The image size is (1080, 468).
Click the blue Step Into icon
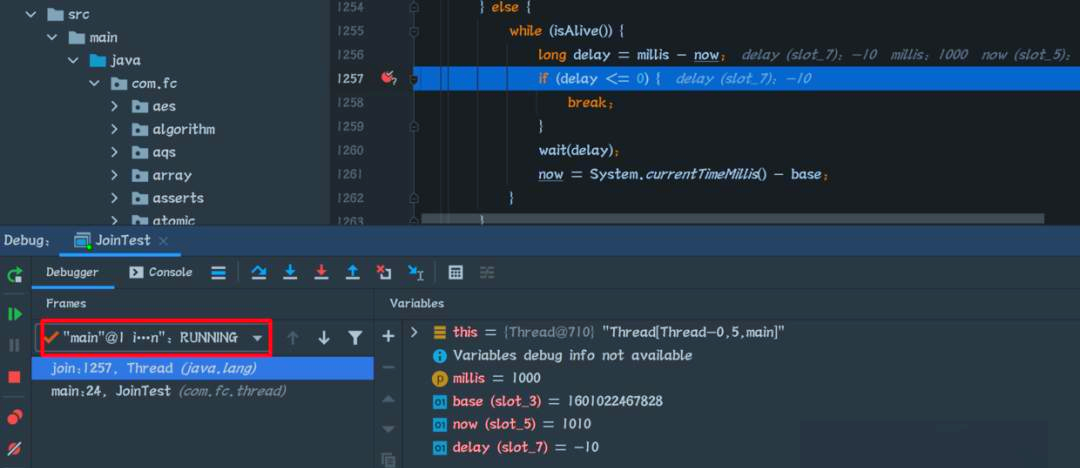[x=290, y=273]
